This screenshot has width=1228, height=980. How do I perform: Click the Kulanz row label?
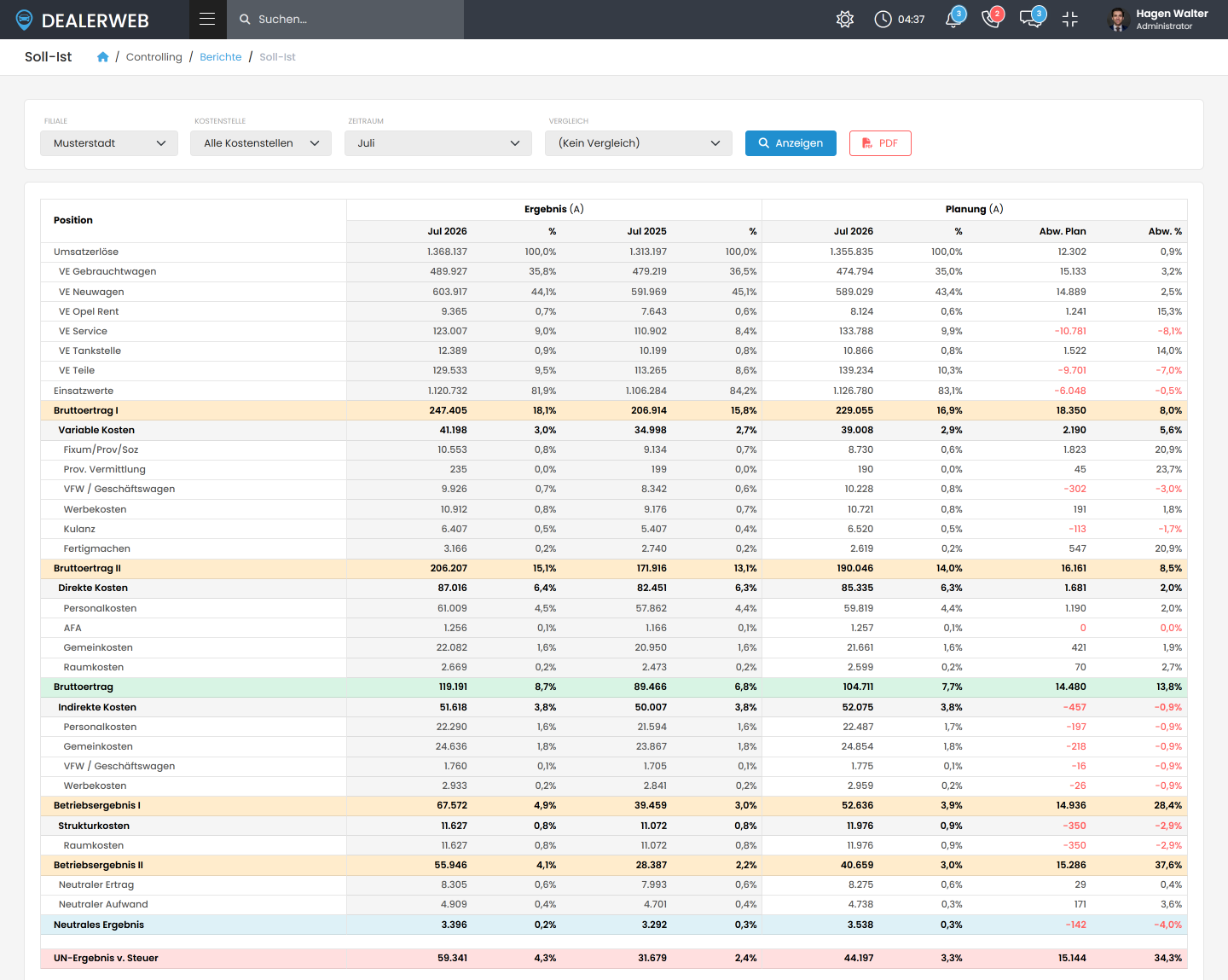click(x=79, y=529)
